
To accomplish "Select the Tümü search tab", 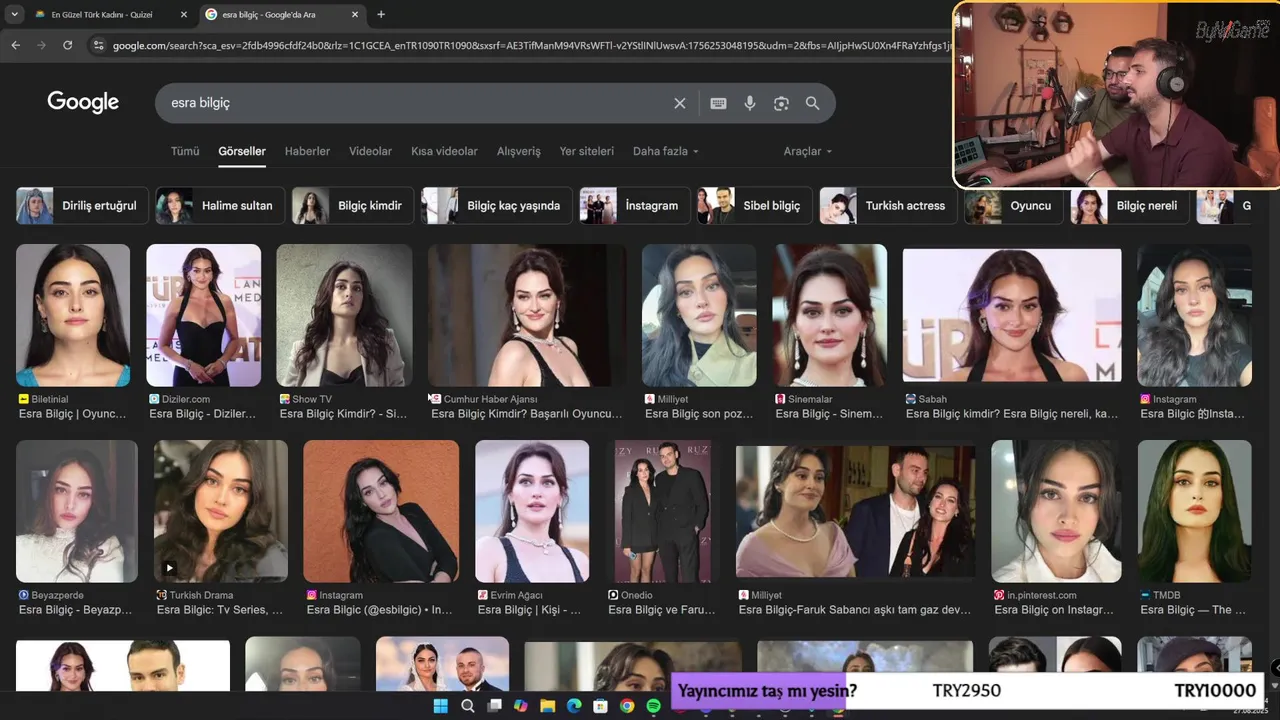I will (x=185, y=151).
